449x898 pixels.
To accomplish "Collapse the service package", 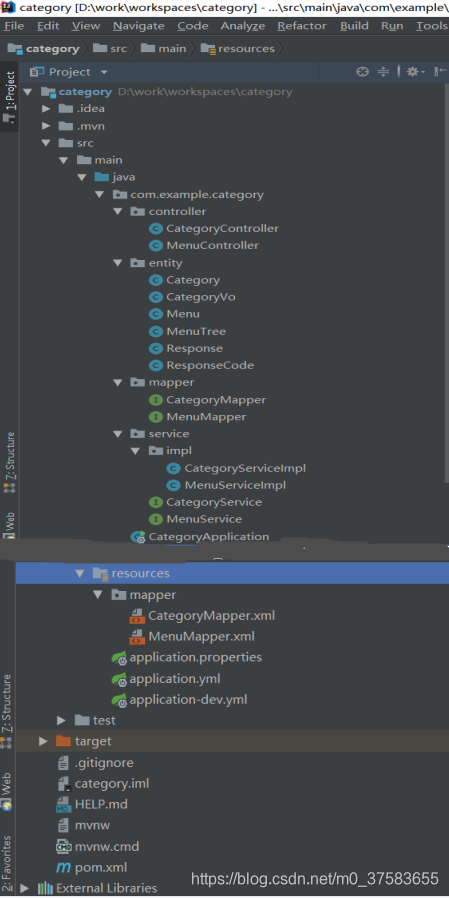I will 118,434.
